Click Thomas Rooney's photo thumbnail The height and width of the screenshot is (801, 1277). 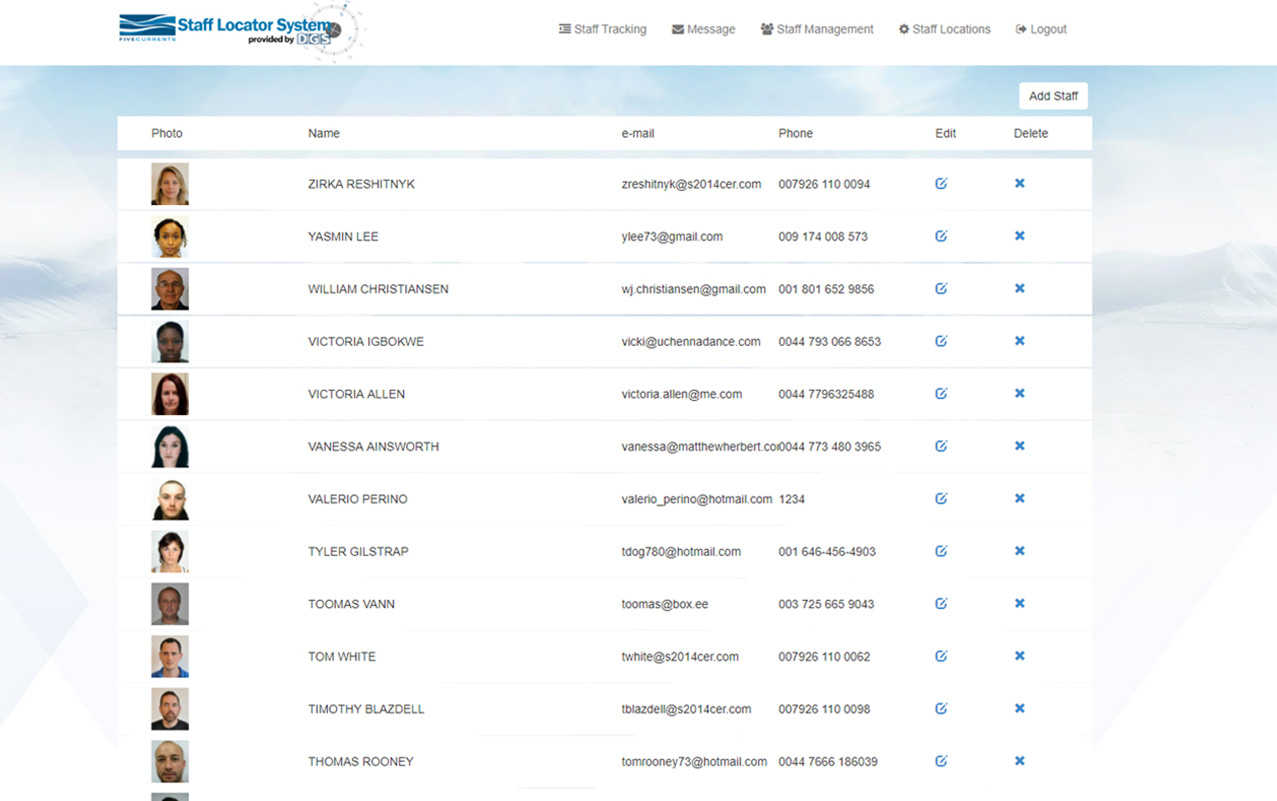(170, 761)
